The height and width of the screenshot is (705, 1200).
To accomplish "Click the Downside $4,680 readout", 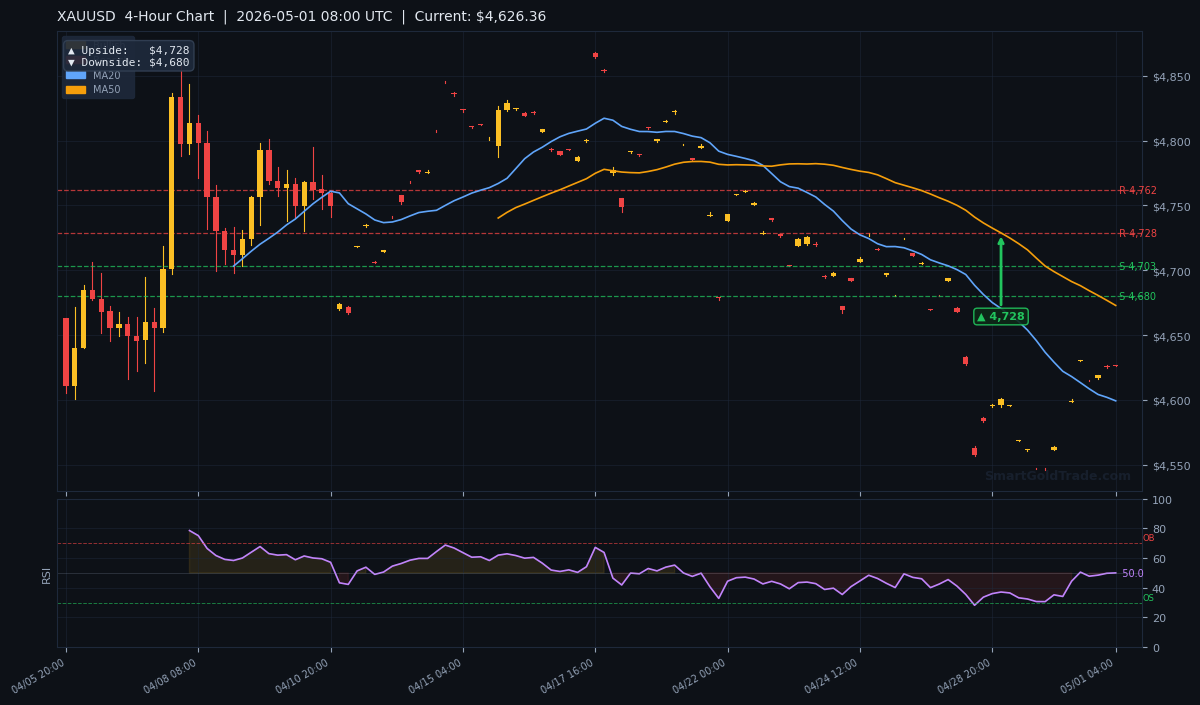I will [128, 62].
